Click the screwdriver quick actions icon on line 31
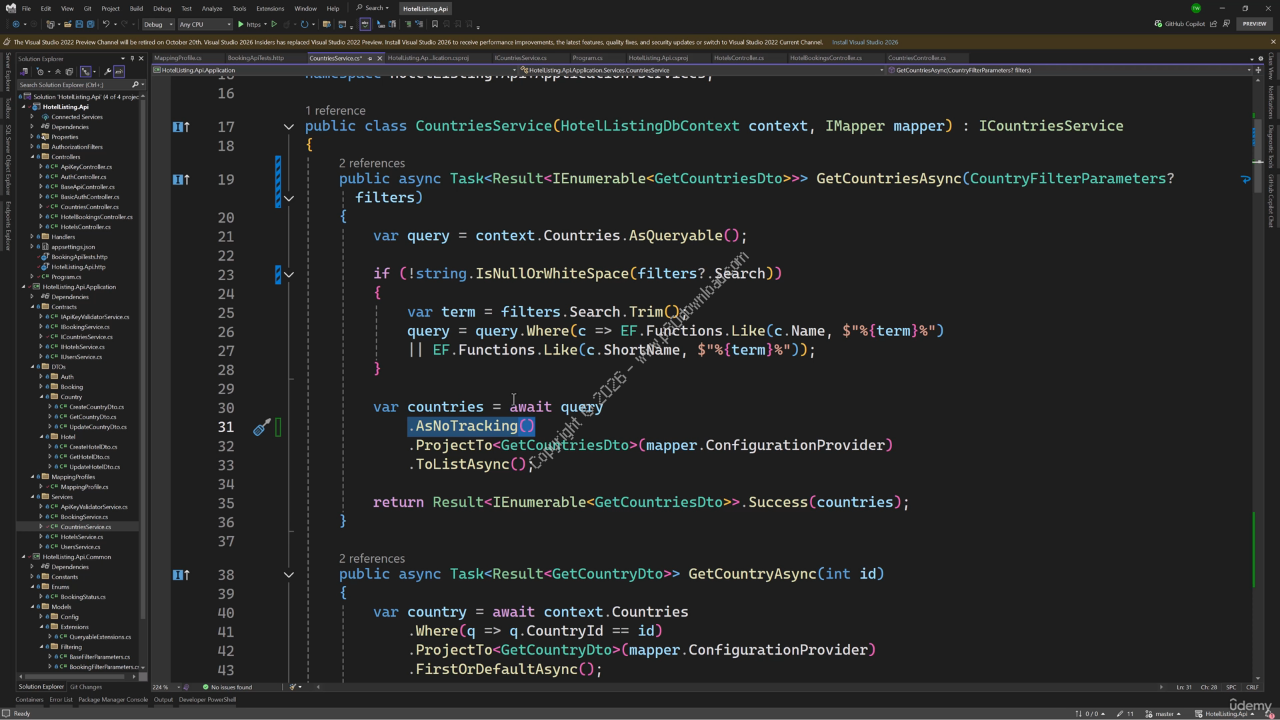1280x720 pixels. point(261,427)
